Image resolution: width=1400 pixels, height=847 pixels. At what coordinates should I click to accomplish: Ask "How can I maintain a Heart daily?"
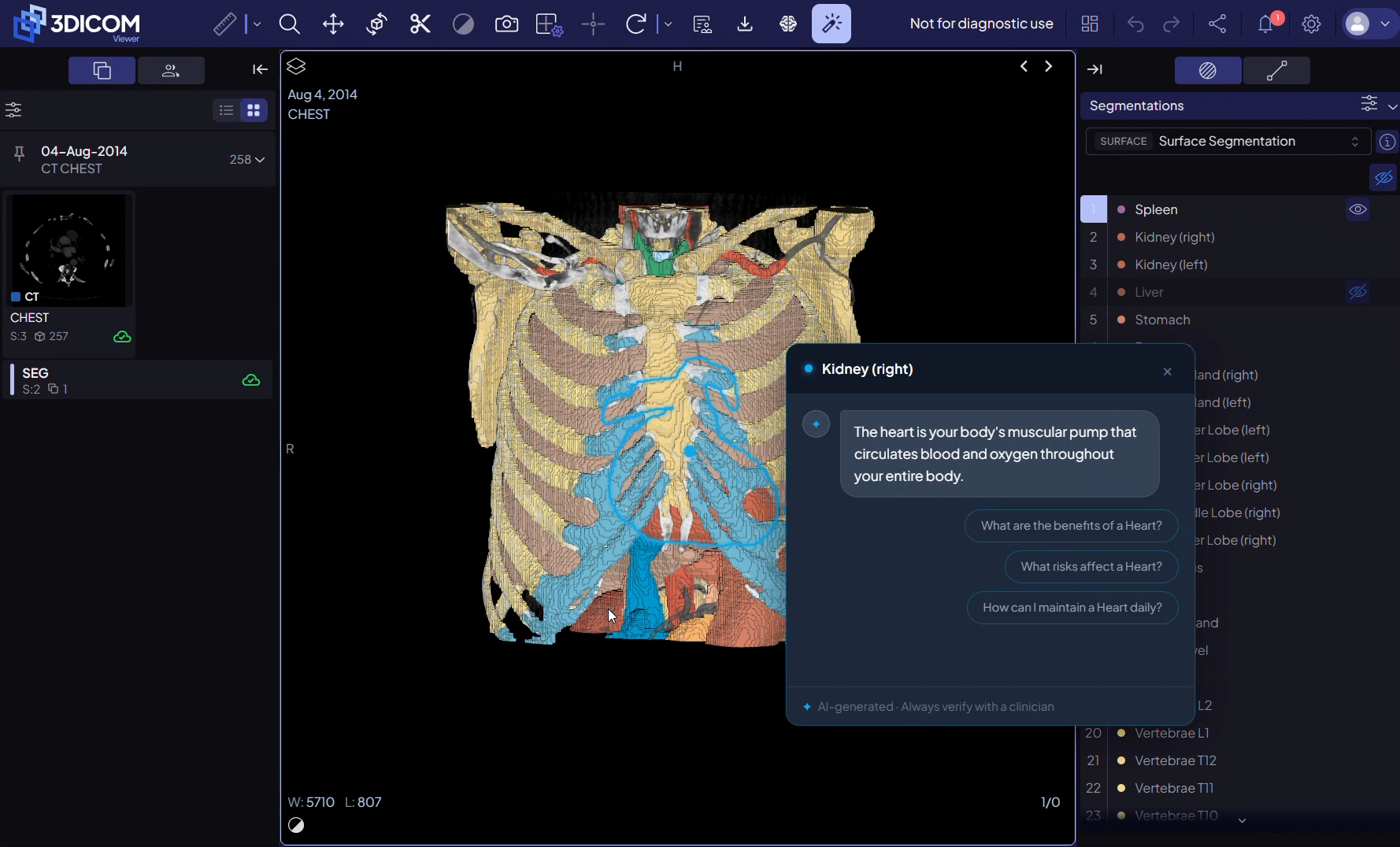1072,608
